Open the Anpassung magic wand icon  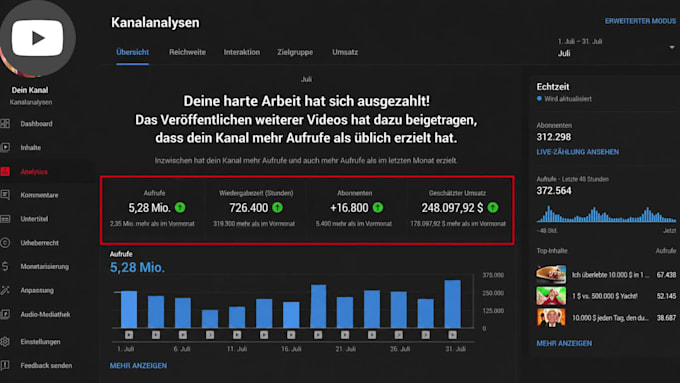pyautogui.click(x=5, y=290)
